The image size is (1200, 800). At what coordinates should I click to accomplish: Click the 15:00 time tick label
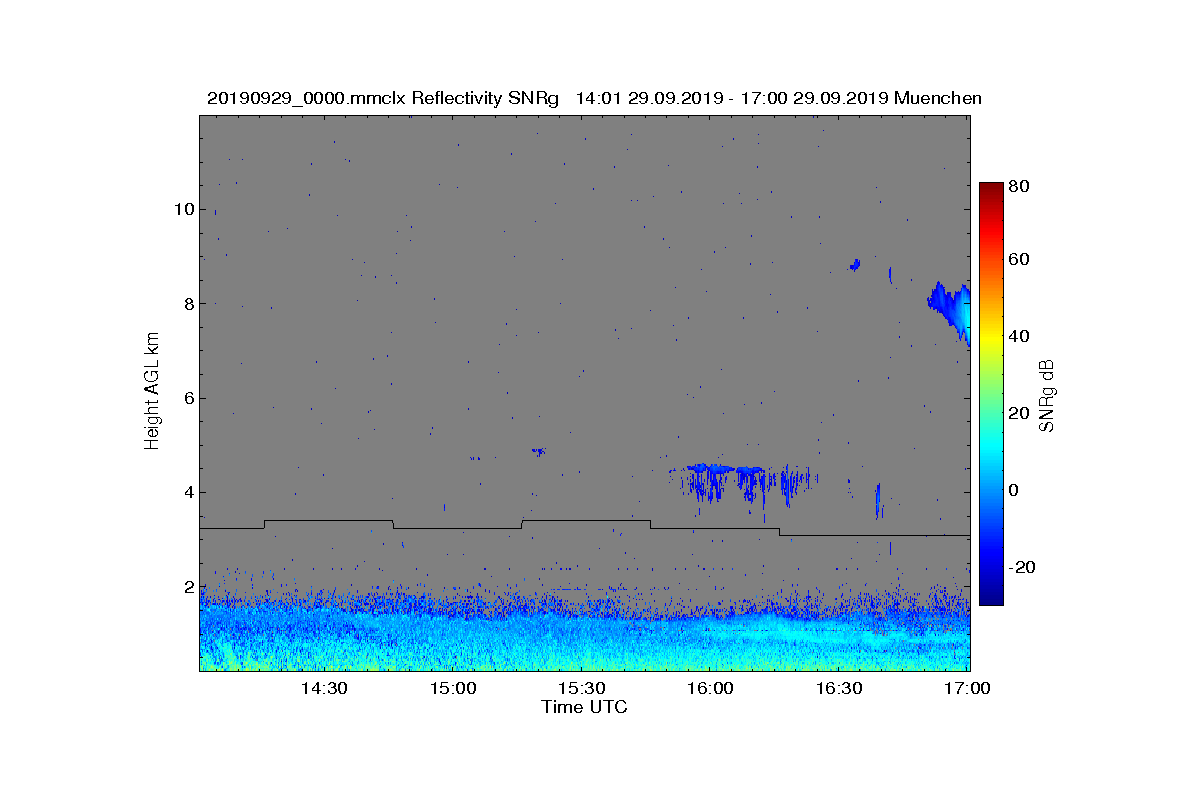pyautogui.click(x=452, y=688)
